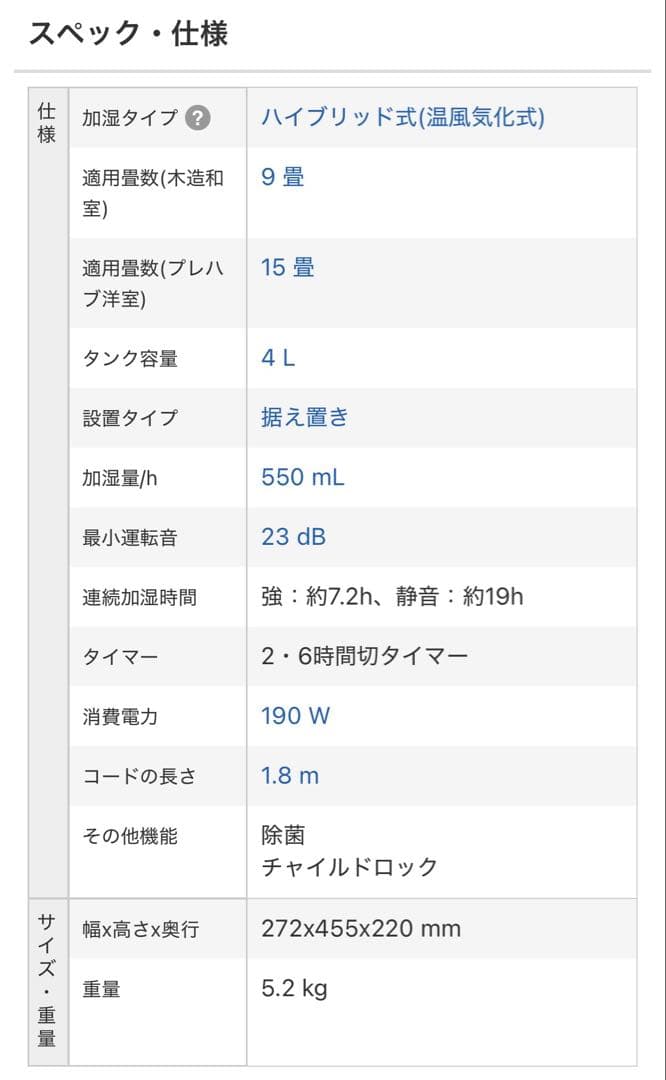Open the 4 L tank capacity link

pyautogui.click(x=278, y=358)
